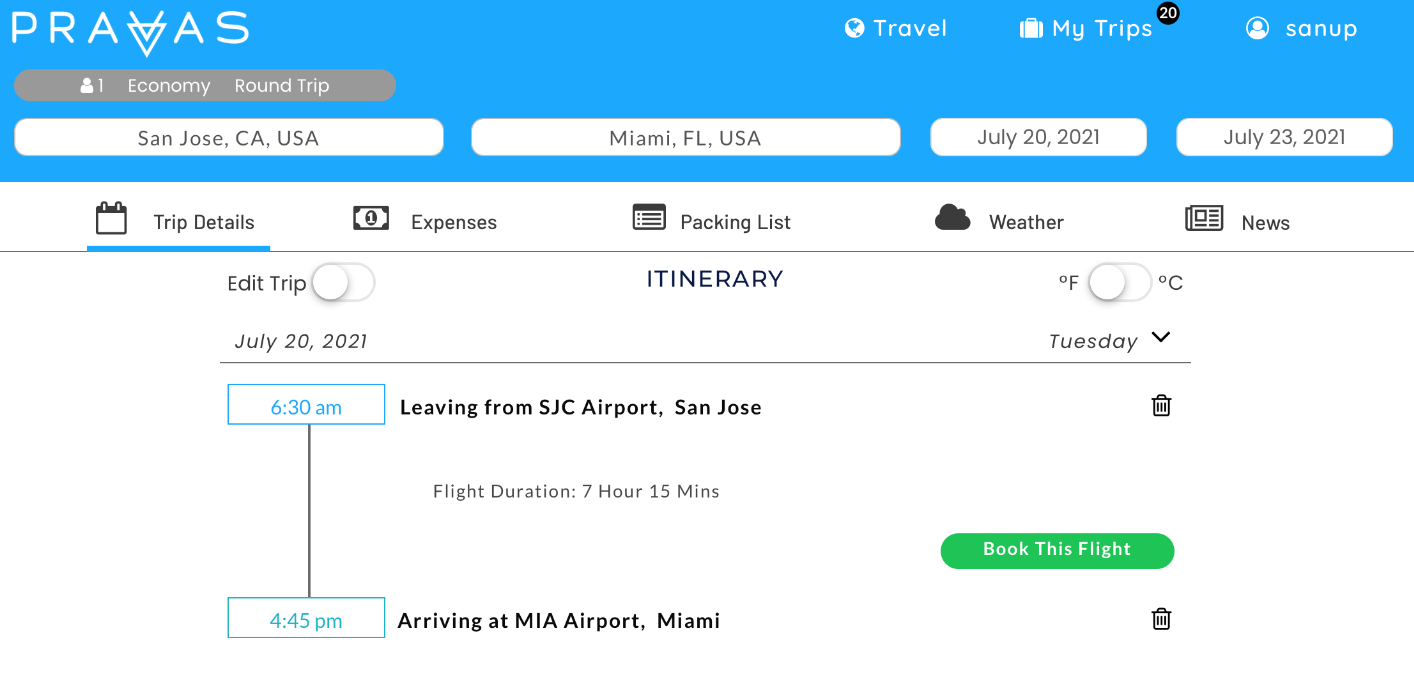
Task: Open the July 20, 2021 departure date picker
Action: tap(1038, 137)
